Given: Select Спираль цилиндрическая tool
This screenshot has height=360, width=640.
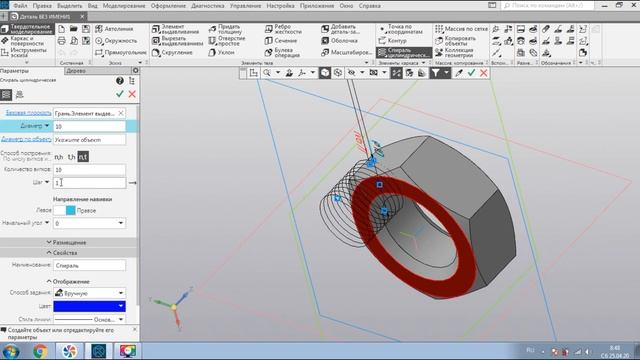Looking at the screenshot, I should tap(404, 53).
